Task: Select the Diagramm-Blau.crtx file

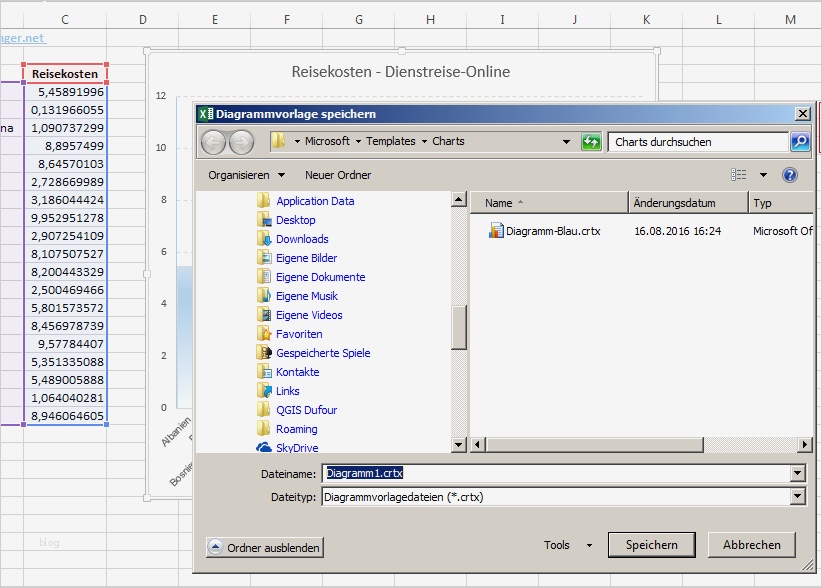Action: coord(552,231)
